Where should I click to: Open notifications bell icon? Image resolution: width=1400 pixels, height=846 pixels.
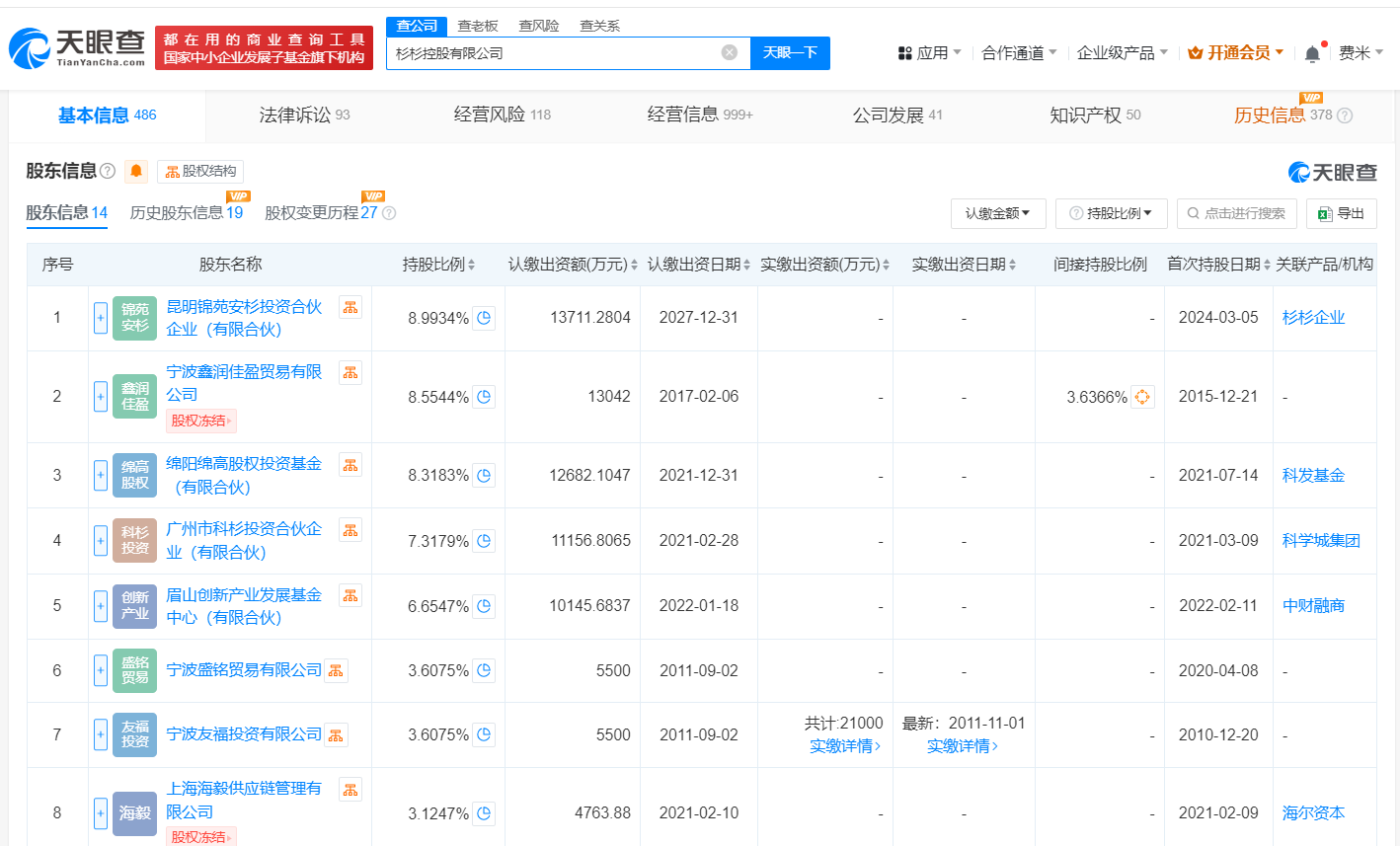(x=1312, y=53)
